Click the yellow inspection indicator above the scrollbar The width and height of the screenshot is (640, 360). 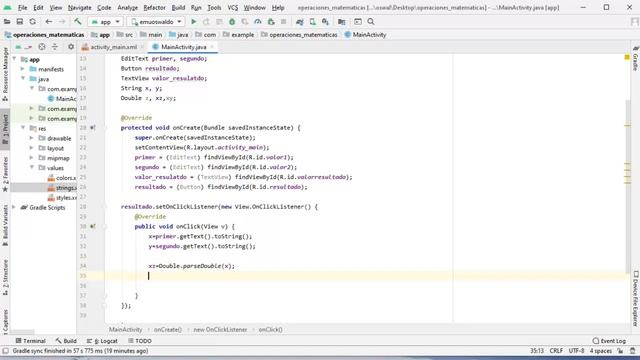pos(627,58)
